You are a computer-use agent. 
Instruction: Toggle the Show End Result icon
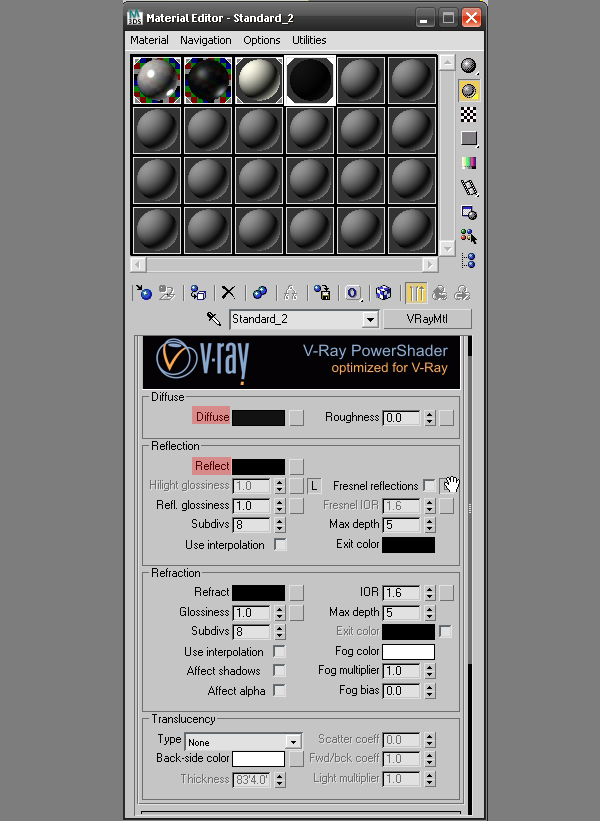click(x=416, y=293)
